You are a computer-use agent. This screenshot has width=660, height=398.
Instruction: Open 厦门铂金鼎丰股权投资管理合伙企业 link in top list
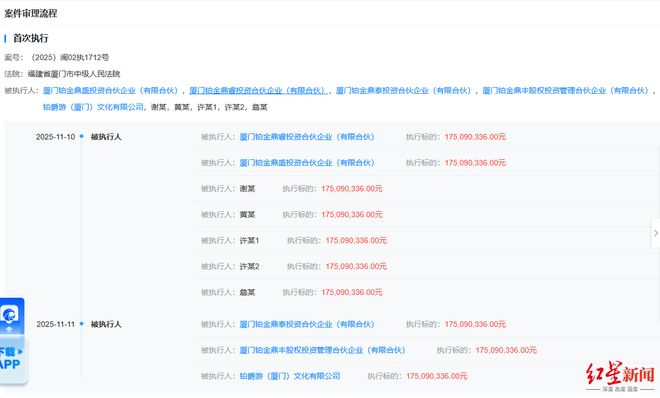pyautogui.click(x=566, y=90)
